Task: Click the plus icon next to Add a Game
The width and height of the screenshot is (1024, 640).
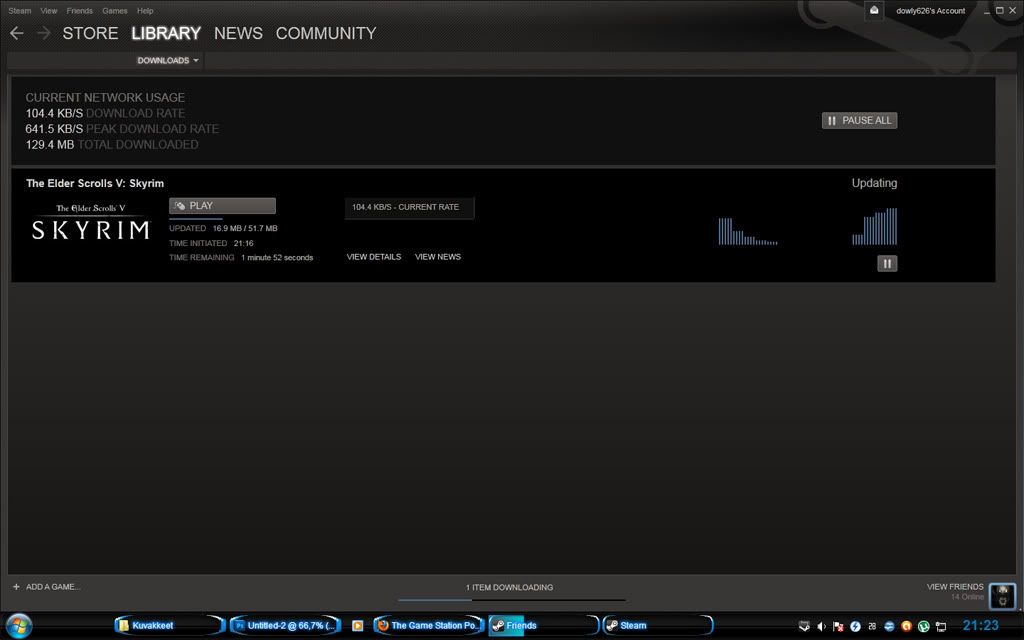Action: 16,586
